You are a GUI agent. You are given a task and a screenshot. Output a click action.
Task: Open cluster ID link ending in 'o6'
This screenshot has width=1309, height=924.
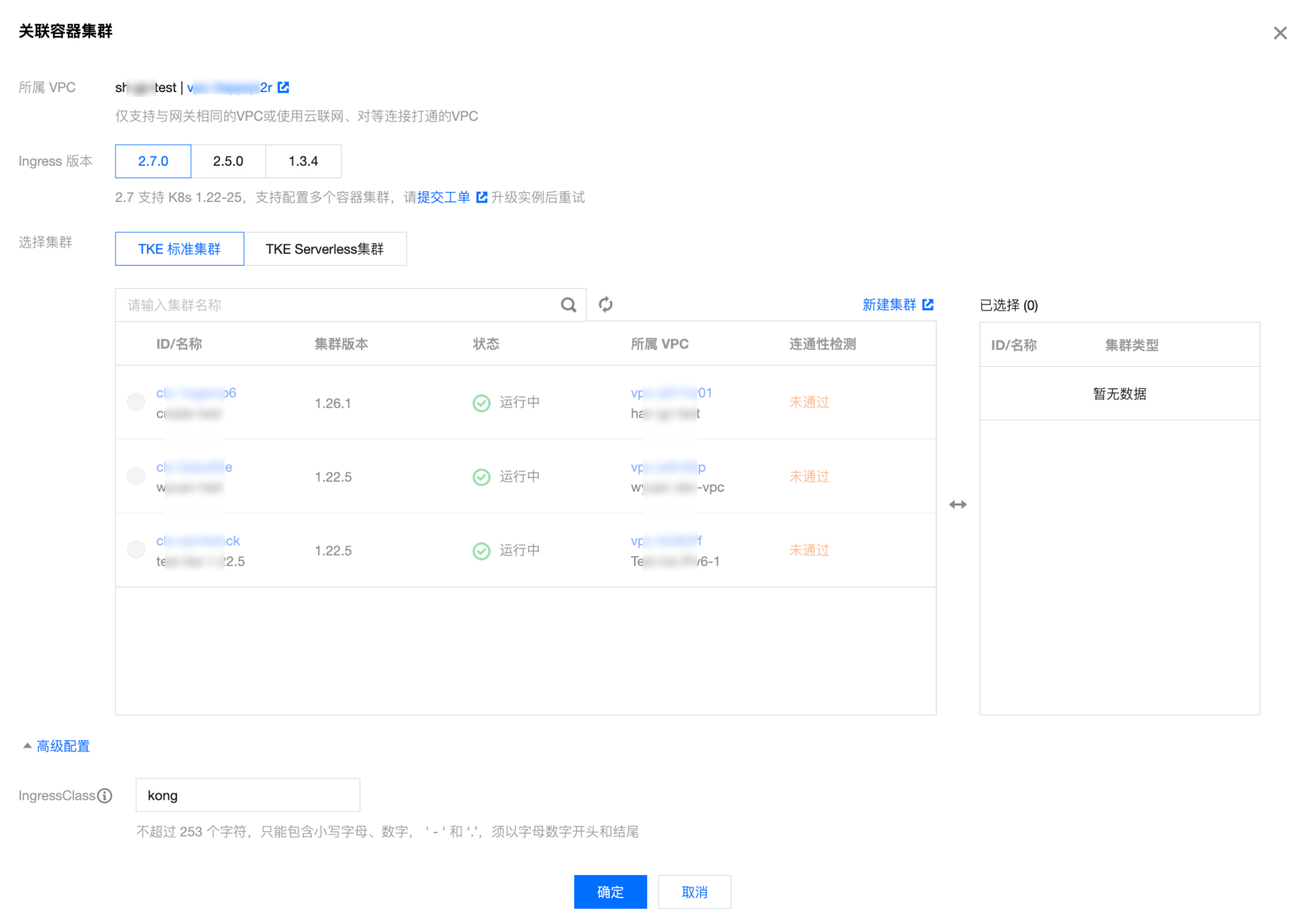point(196,393)
